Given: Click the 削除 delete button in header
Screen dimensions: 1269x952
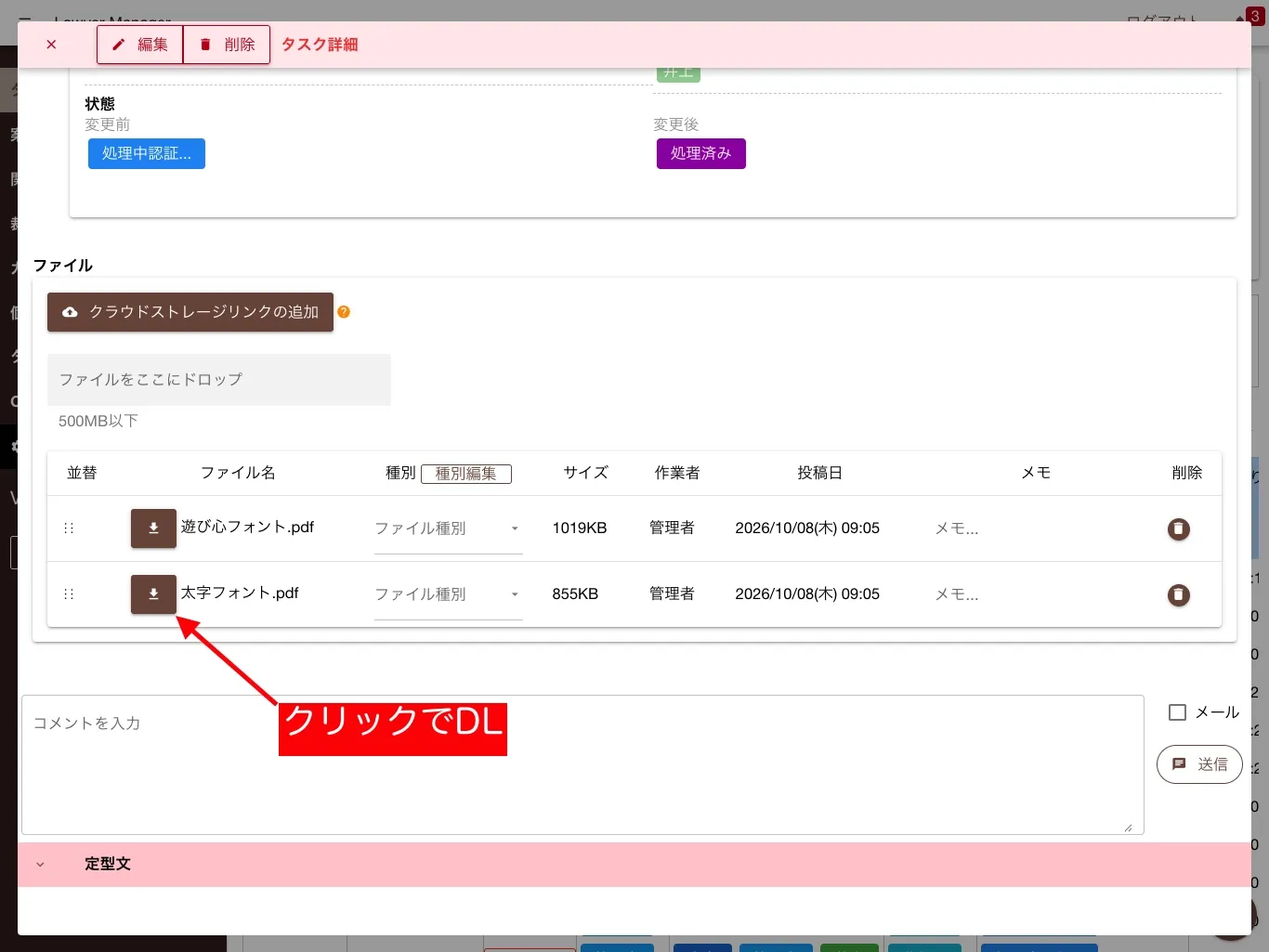Looking at the screenshot, I should point(227,45).
